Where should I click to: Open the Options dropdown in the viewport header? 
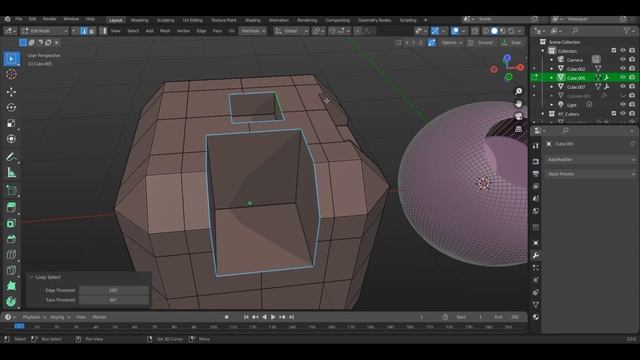[451, 42]
